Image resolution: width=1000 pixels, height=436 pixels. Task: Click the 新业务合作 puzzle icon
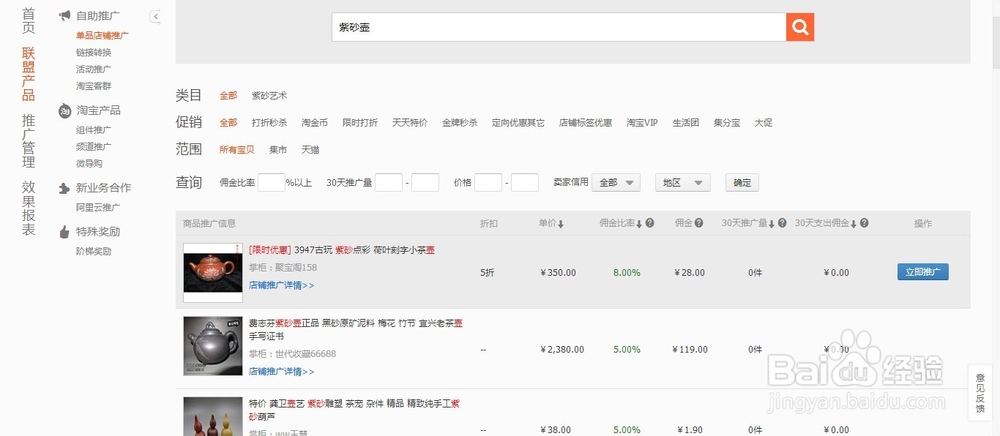[x=64, y=188]
